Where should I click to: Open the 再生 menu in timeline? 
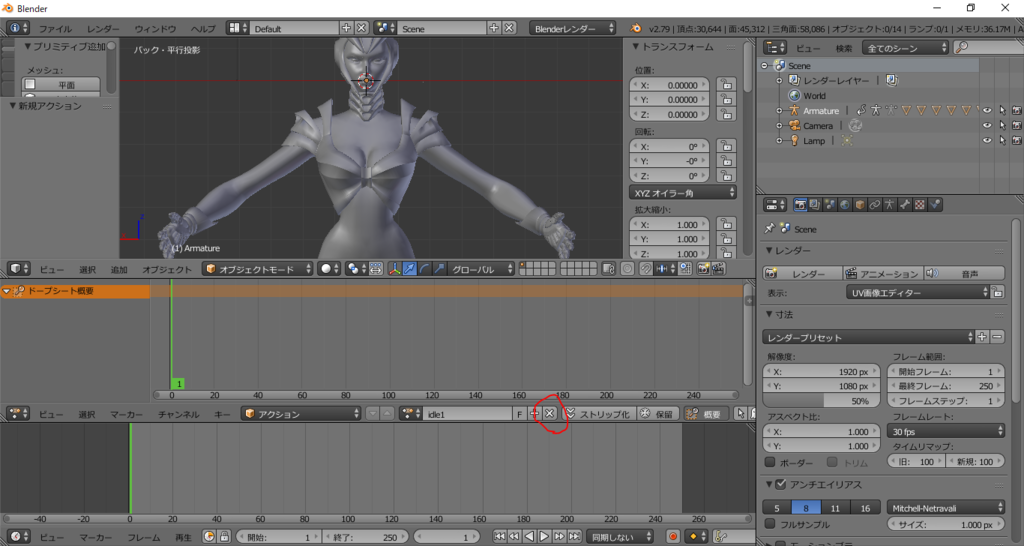point(183,537)
